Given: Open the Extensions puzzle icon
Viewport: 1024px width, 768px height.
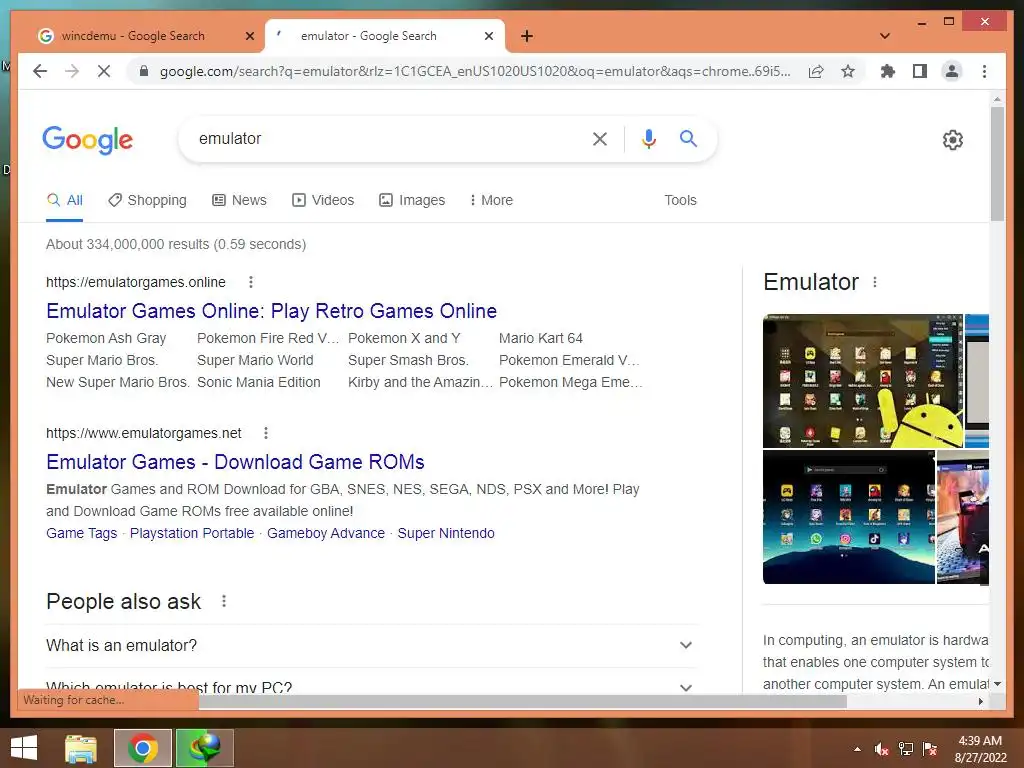Looking at the screenshot, I should pyautogui.click(x=888, y=71).
